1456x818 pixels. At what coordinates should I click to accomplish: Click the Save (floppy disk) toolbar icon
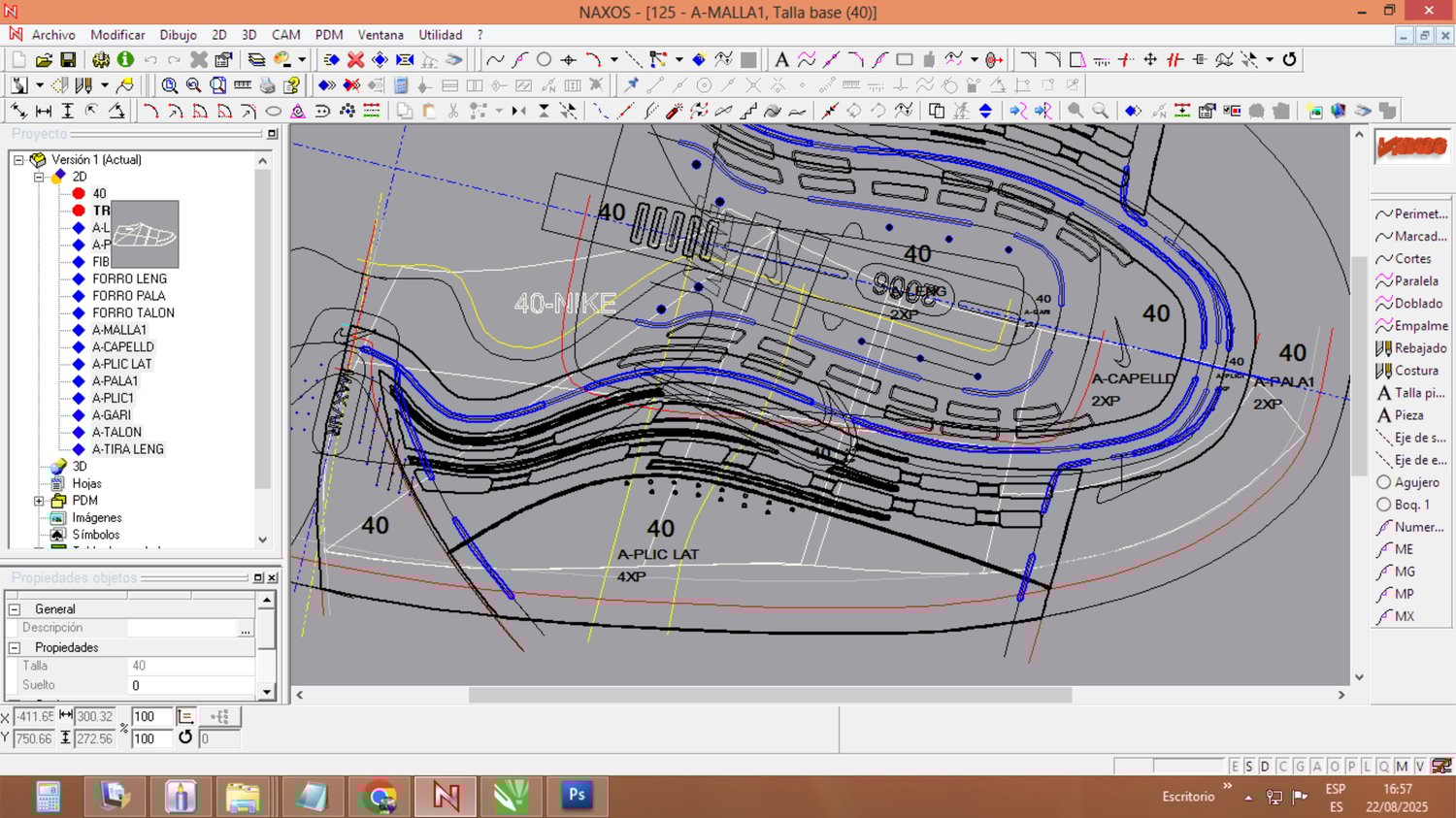coord(68,60)
